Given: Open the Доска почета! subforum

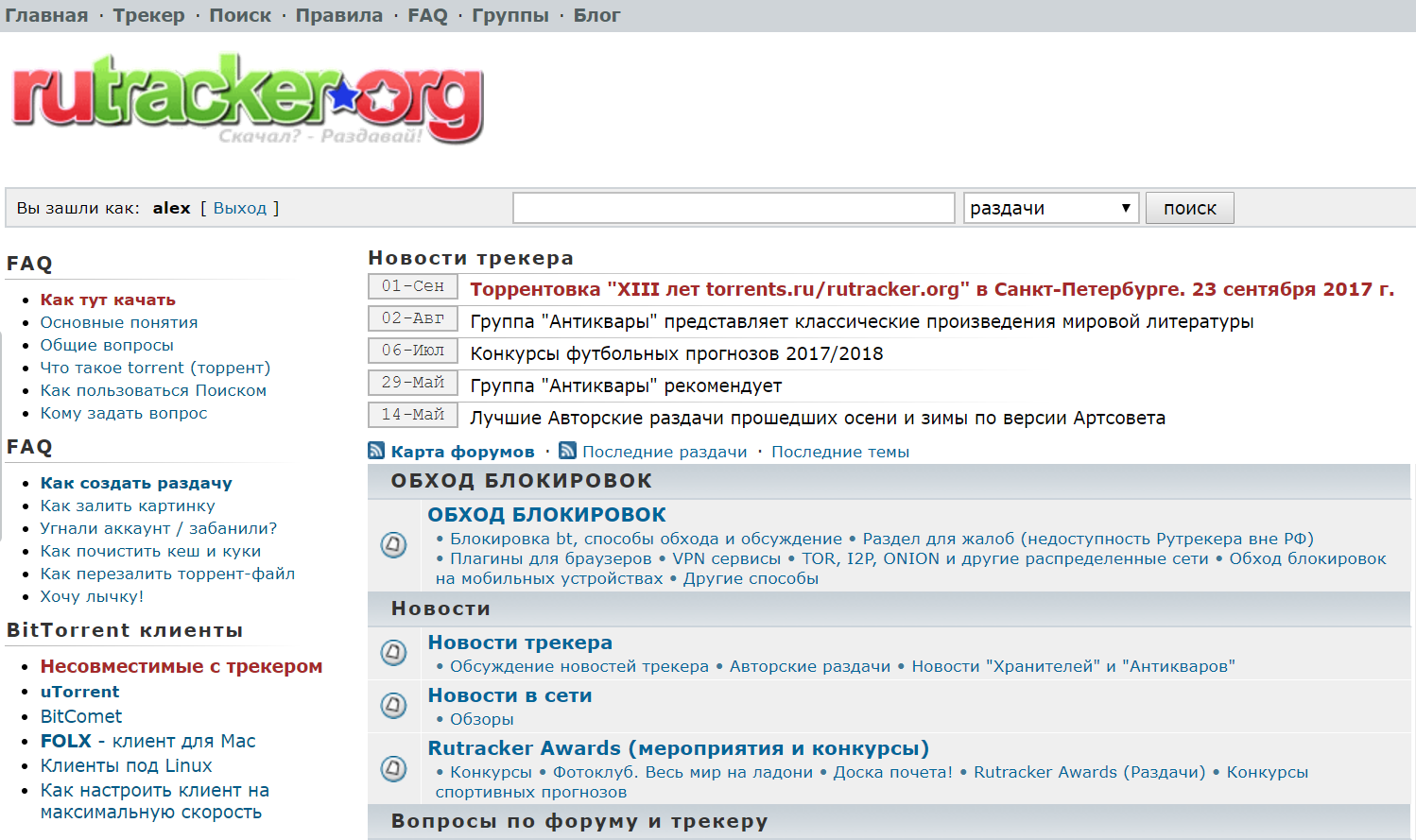Looking at the screenshot, I should point(893,772).
